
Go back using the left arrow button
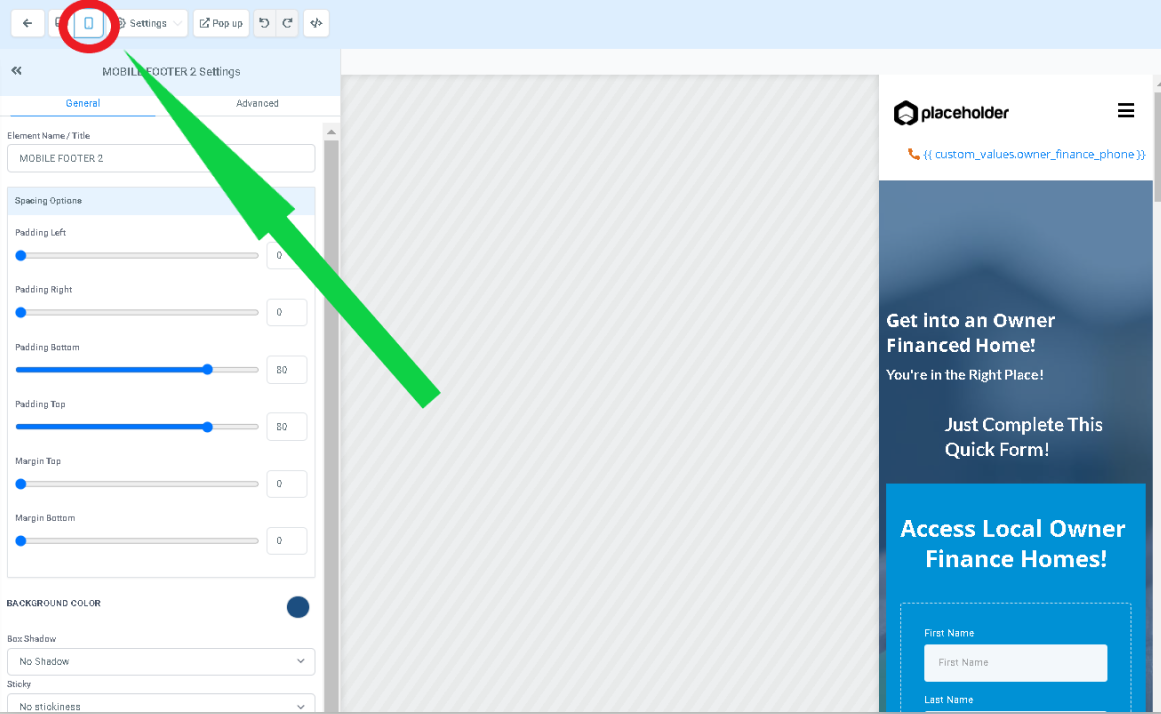click(x=27, y=23)
